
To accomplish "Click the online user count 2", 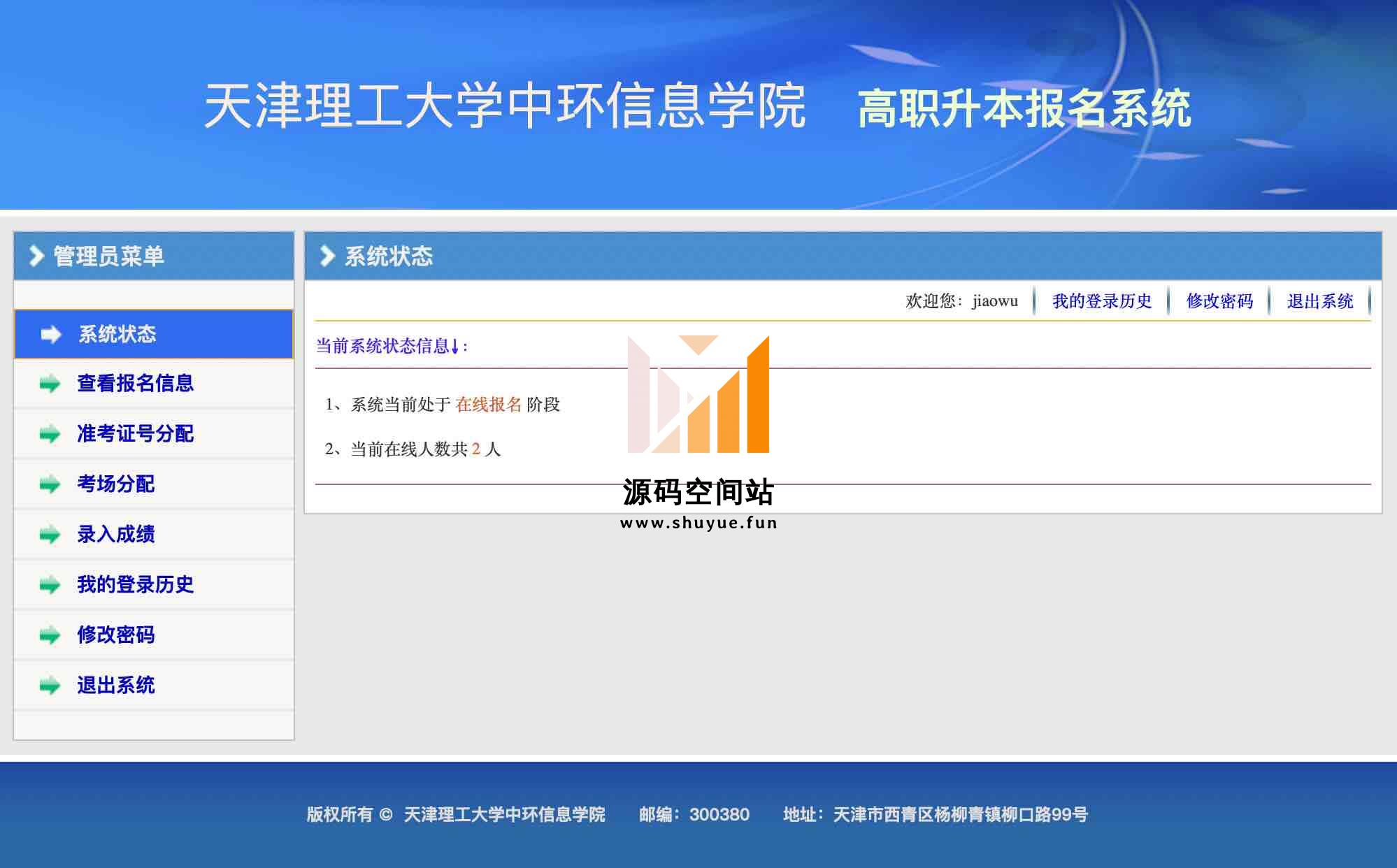I will [x=476, y=449].
